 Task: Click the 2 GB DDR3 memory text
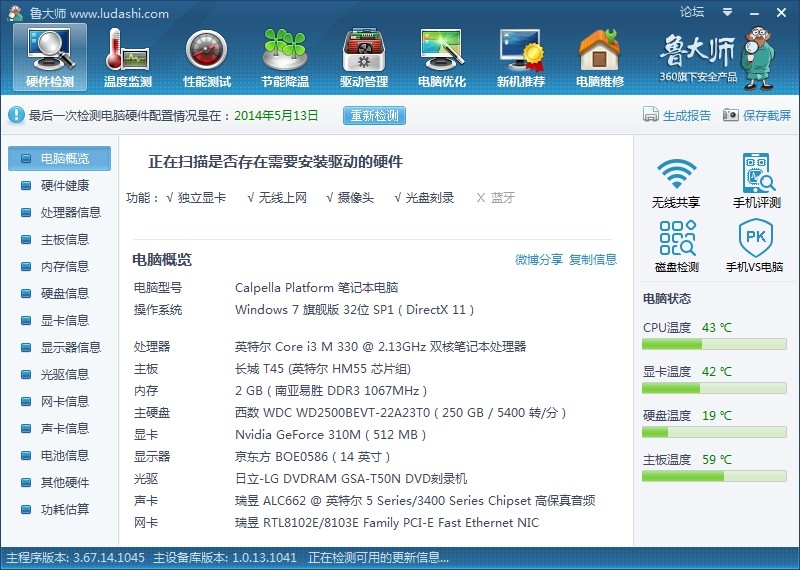click(331, 391)
